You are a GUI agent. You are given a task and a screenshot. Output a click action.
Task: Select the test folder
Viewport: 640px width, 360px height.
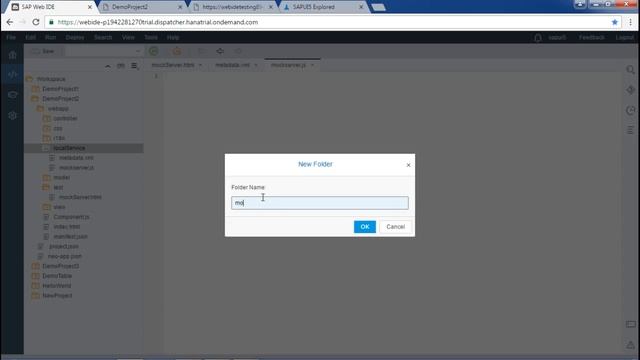58,187
